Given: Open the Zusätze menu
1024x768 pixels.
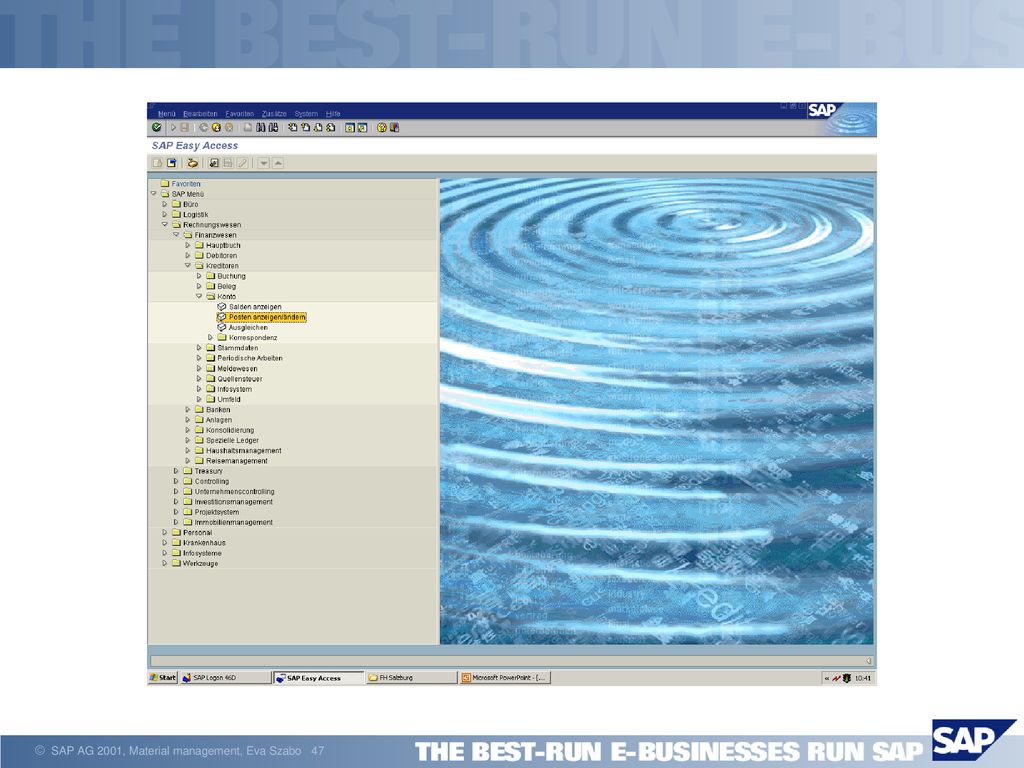Looking at the screenshot, I should coord(274,114).
